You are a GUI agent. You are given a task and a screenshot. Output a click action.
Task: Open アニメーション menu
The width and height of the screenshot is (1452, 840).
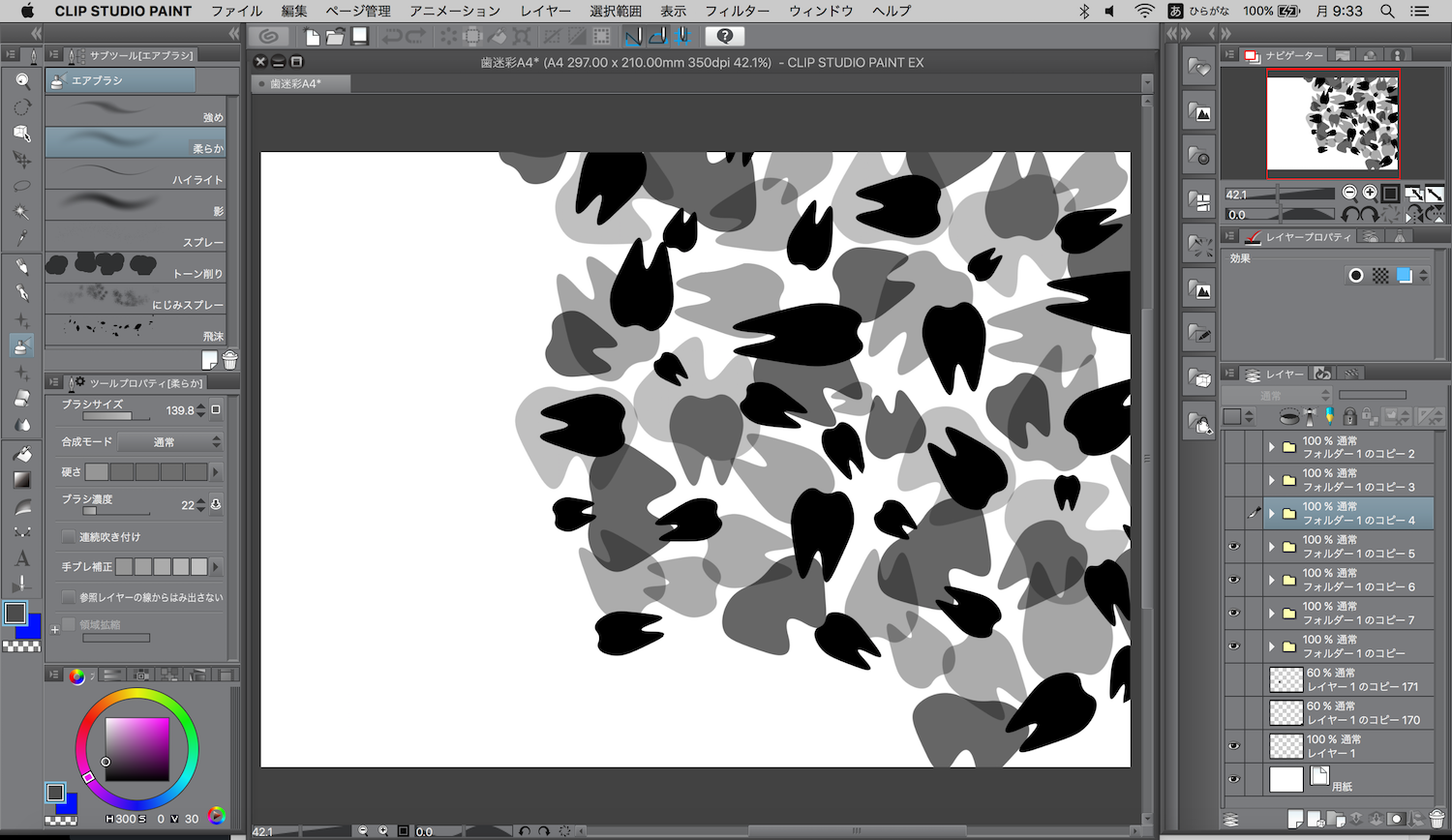coord(455,11)
